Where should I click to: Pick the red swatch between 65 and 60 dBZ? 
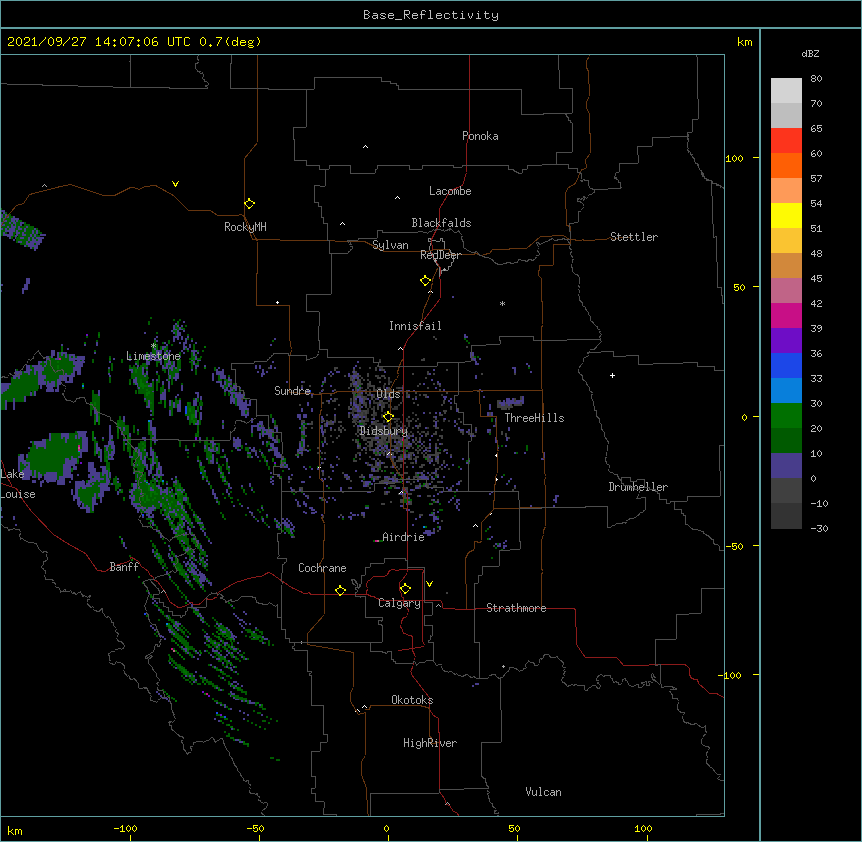786,140
